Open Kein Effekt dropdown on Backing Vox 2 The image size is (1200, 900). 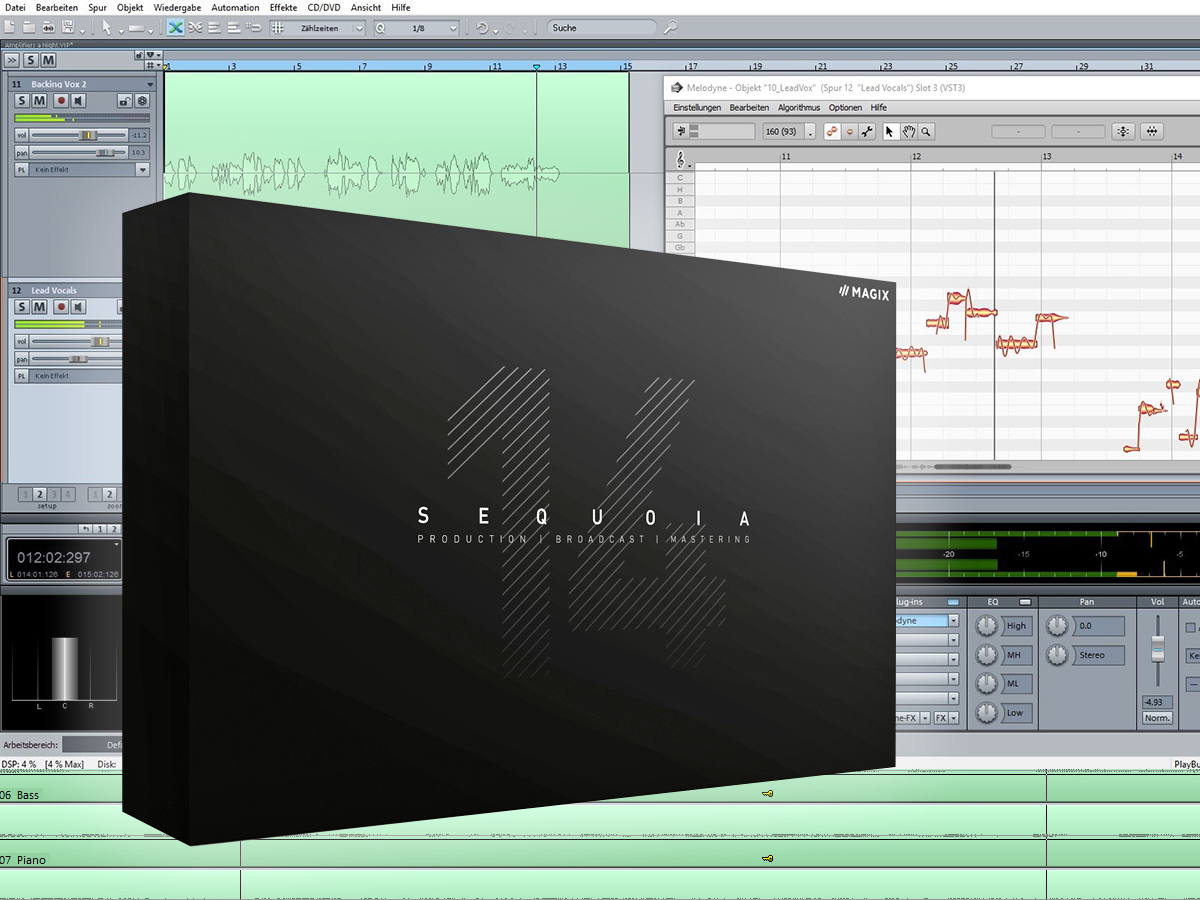(143, 170)
